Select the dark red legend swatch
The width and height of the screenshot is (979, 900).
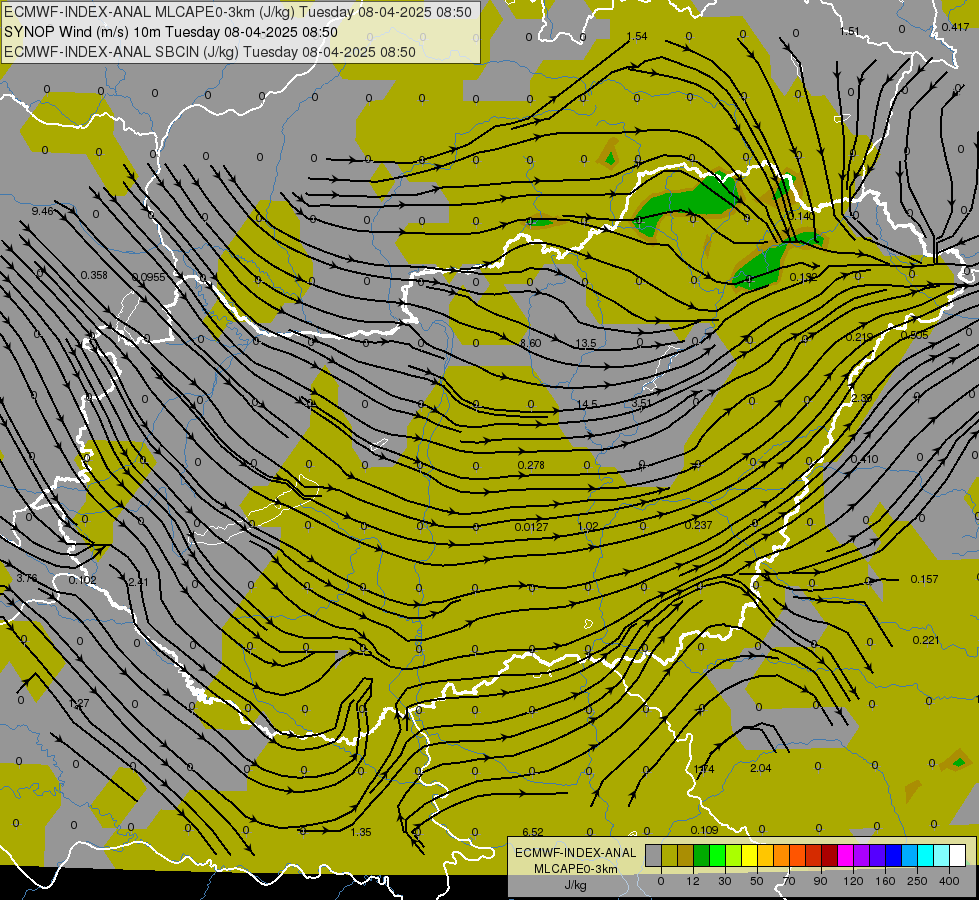tap(830, 855)
